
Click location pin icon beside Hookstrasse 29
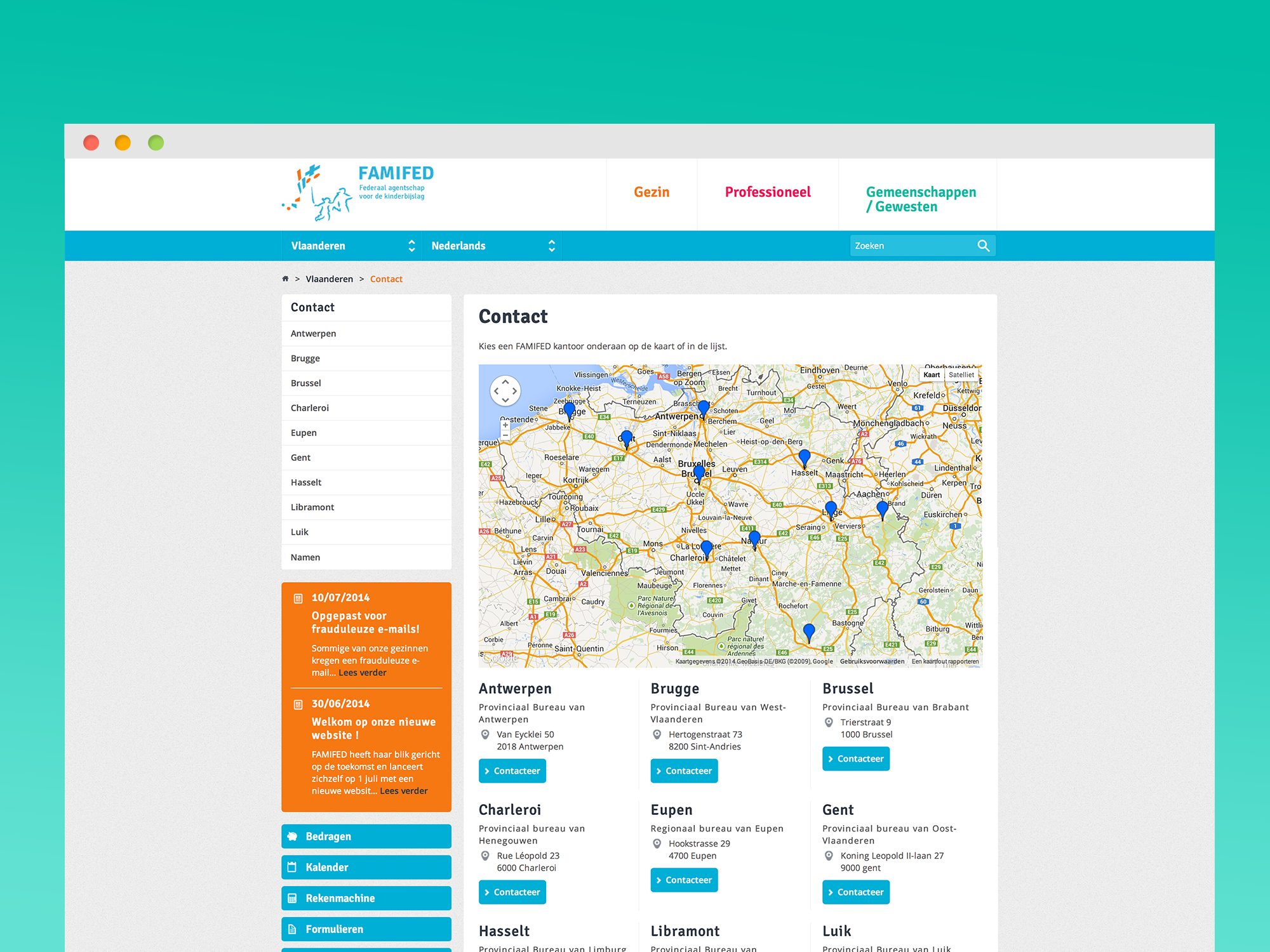[657, 844]
